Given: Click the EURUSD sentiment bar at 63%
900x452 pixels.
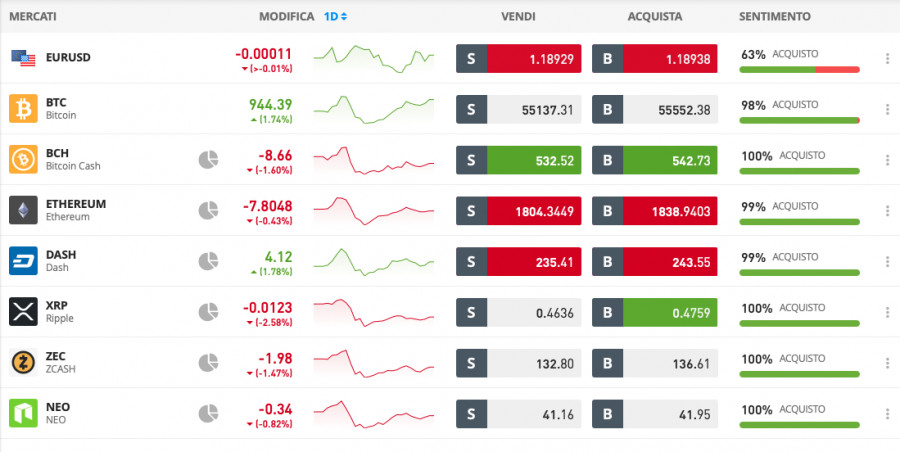Looking at the screenshot, I should (x=799, y=69).
